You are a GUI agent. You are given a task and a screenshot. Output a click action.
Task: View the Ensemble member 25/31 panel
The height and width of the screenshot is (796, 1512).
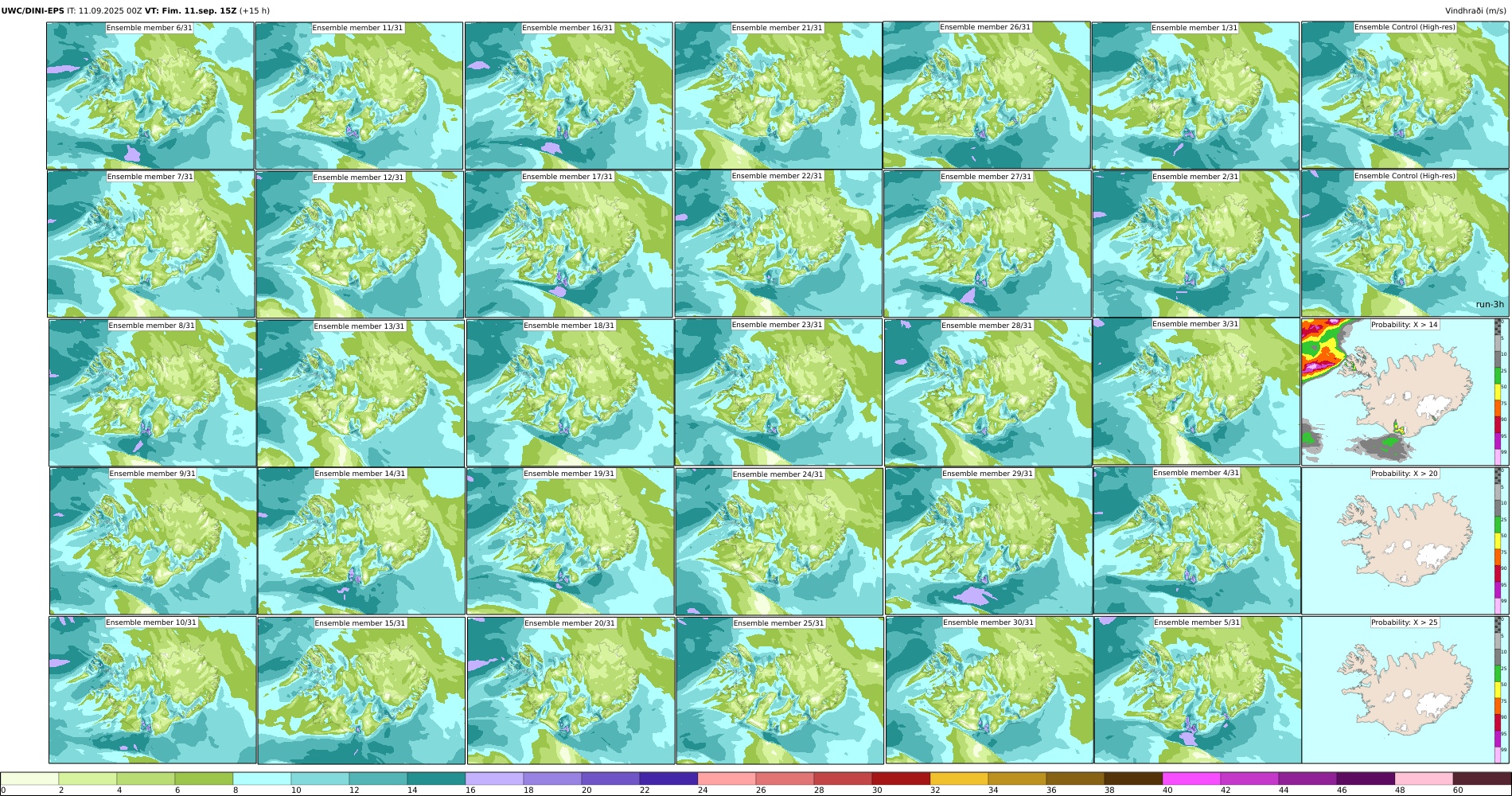coord(780,691)
